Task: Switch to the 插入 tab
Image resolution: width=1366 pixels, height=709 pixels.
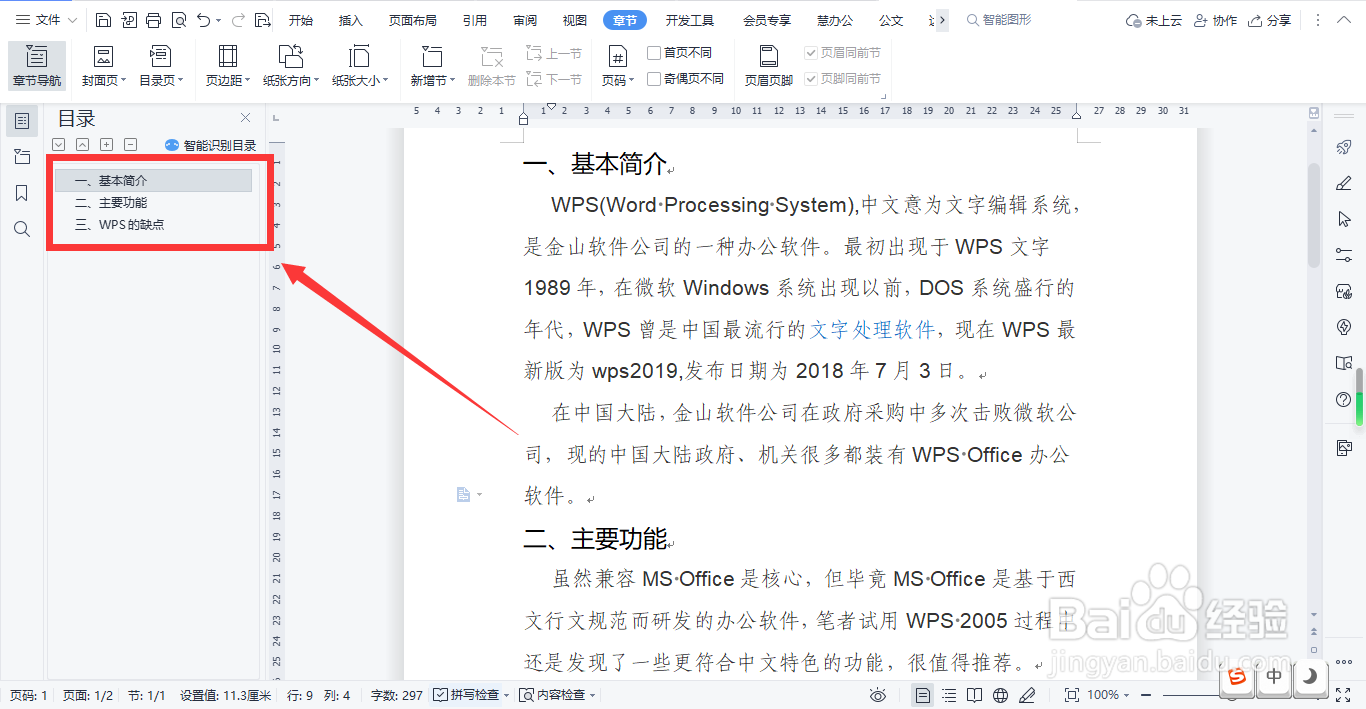Action: coord(351,20)
